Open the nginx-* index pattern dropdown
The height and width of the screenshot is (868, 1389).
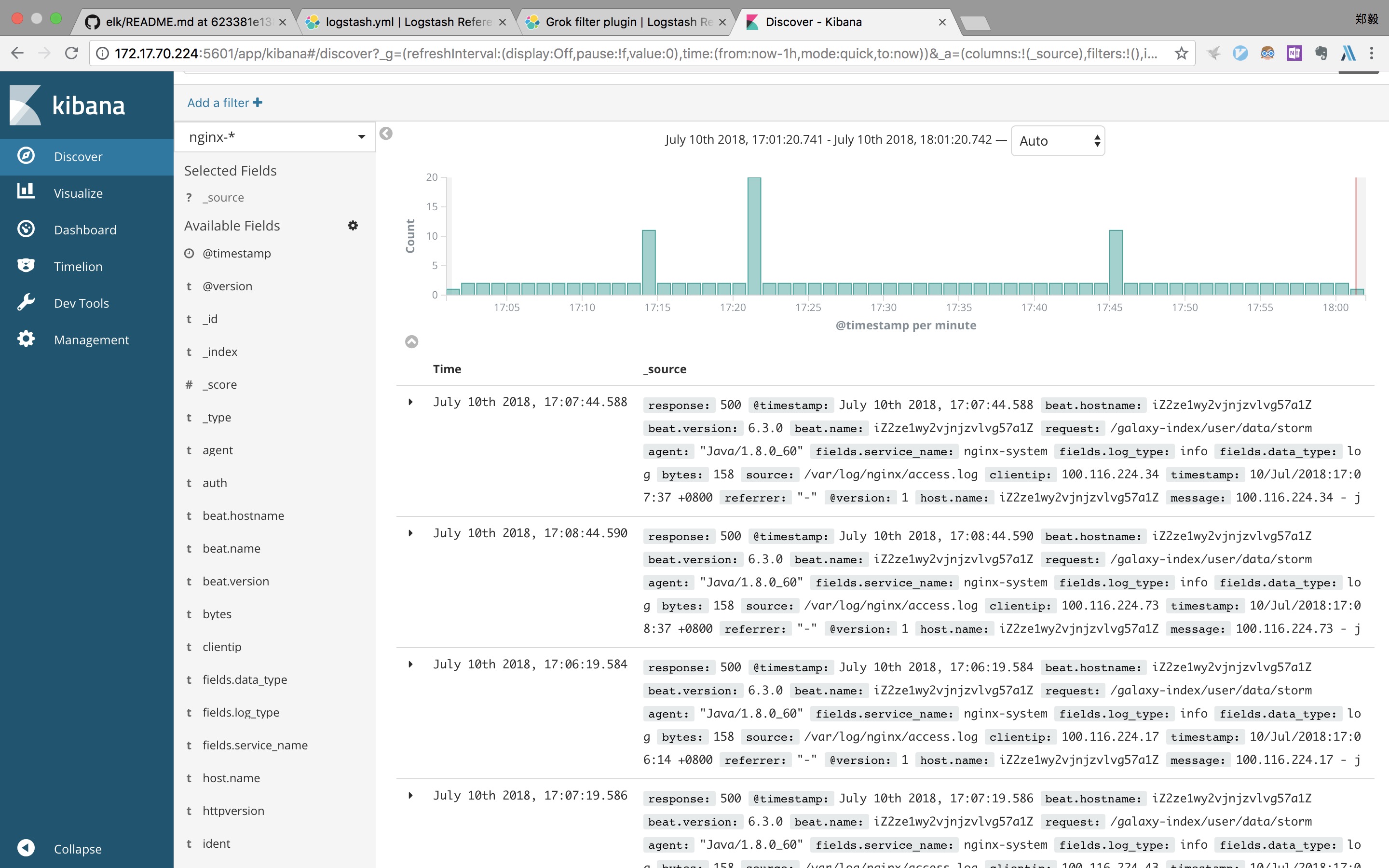[275, 136]
